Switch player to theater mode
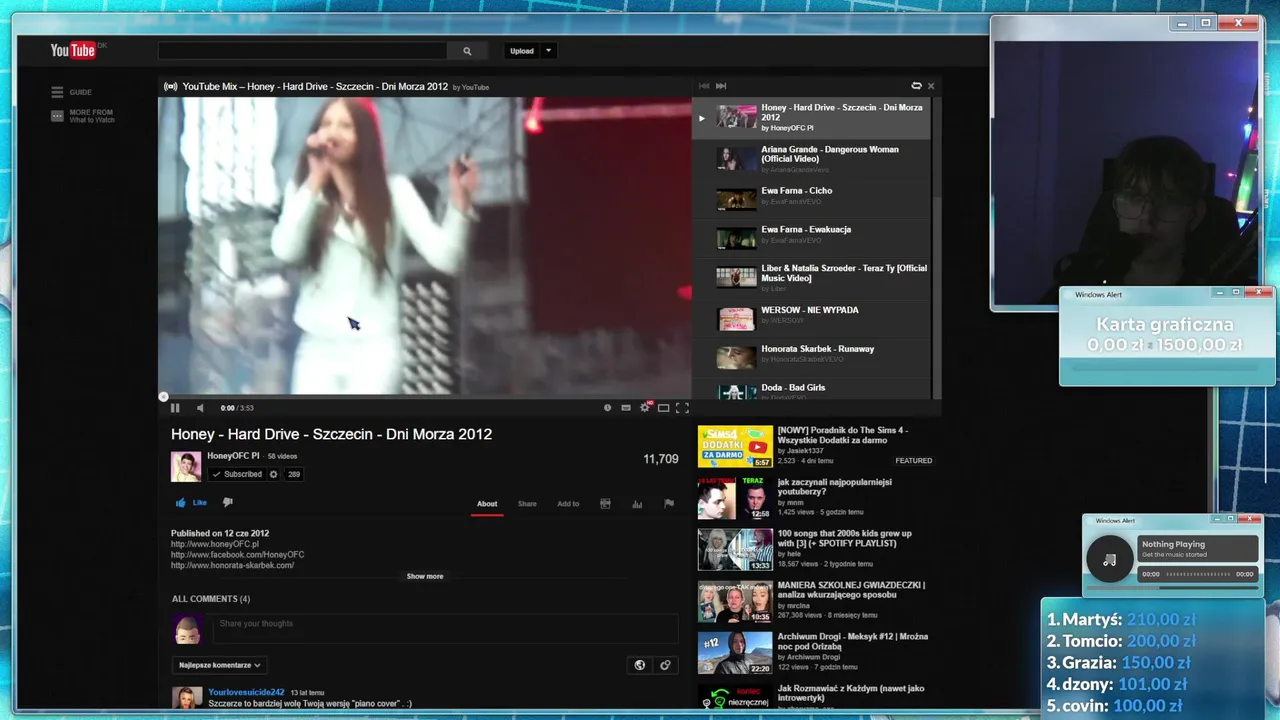This screenshot has width=1280, height=720. 663,408
